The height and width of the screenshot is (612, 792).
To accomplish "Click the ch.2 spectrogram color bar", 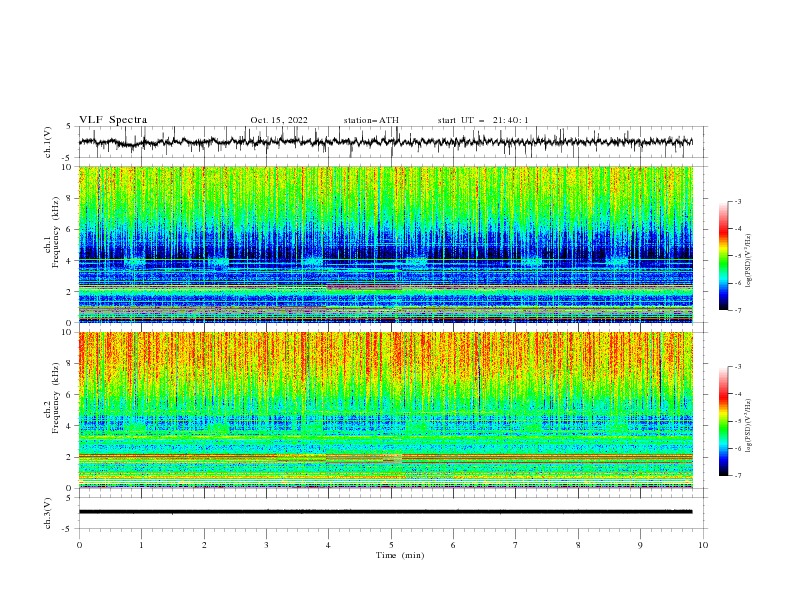I will coord(723,421).
